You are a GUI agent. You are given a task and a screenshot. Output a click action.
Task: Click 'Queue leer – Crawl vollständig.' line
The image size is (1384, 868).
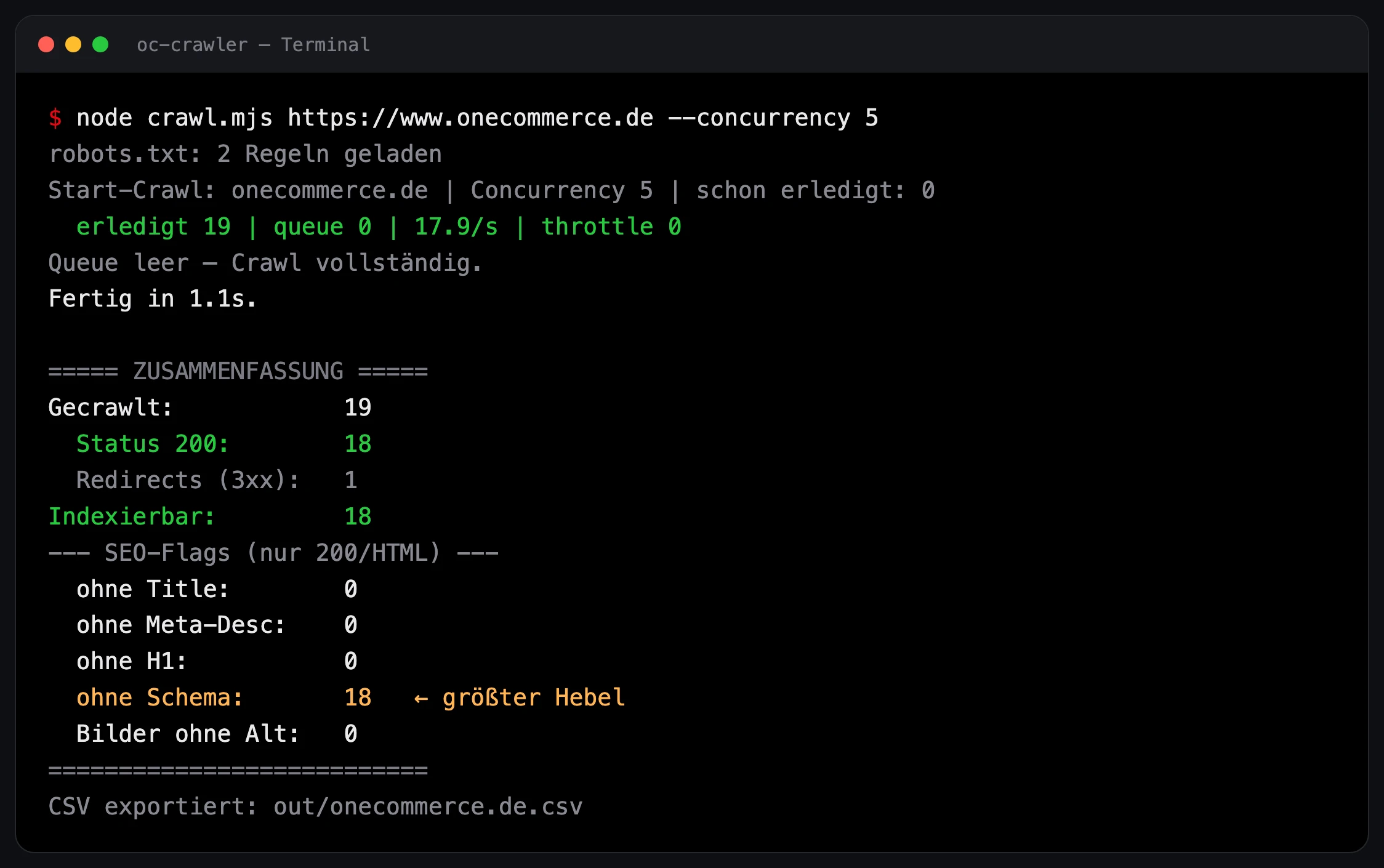[x=265, y=263]
